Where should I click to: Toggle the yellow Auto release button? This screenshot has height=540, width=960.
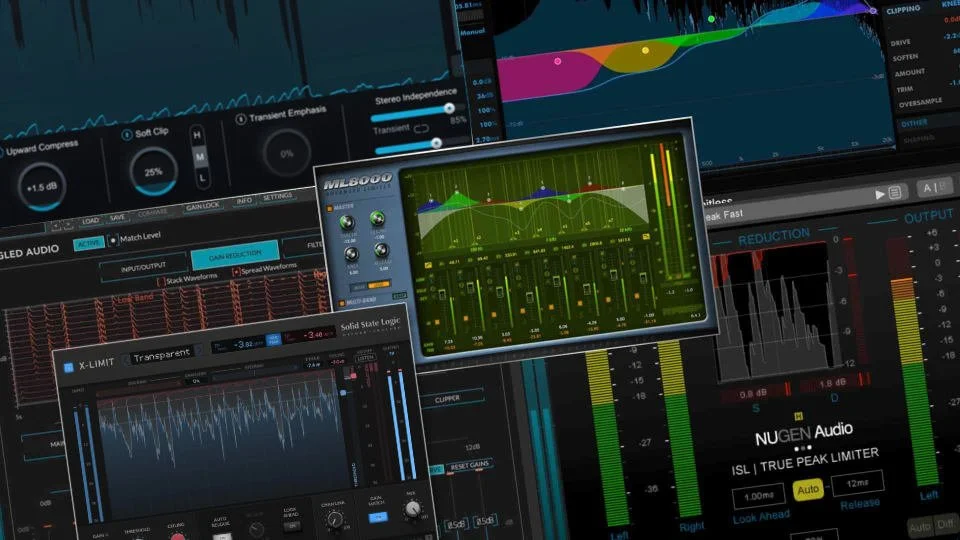(x=808, y=490)
